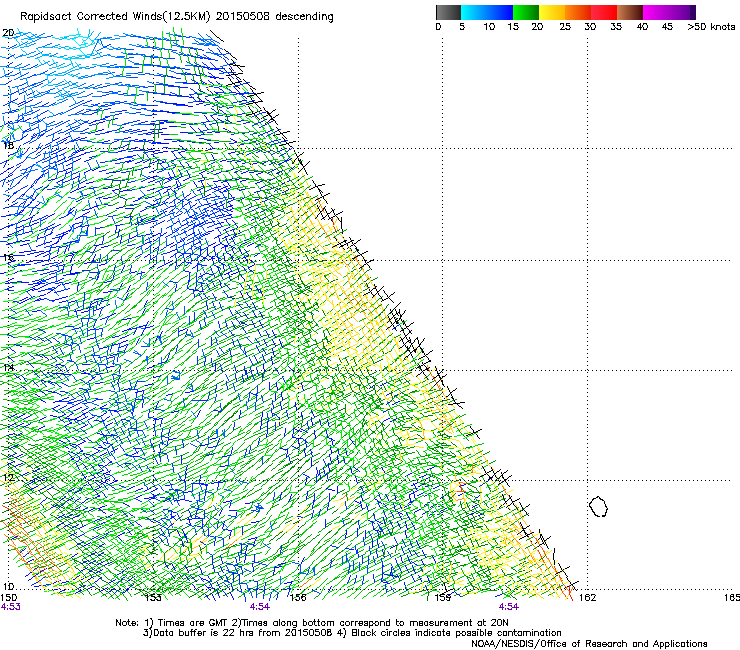The height and width of the screenshot is (650, 740).
Task: Click the purple '4:53' time label
Action: click(x=10, y=607)
